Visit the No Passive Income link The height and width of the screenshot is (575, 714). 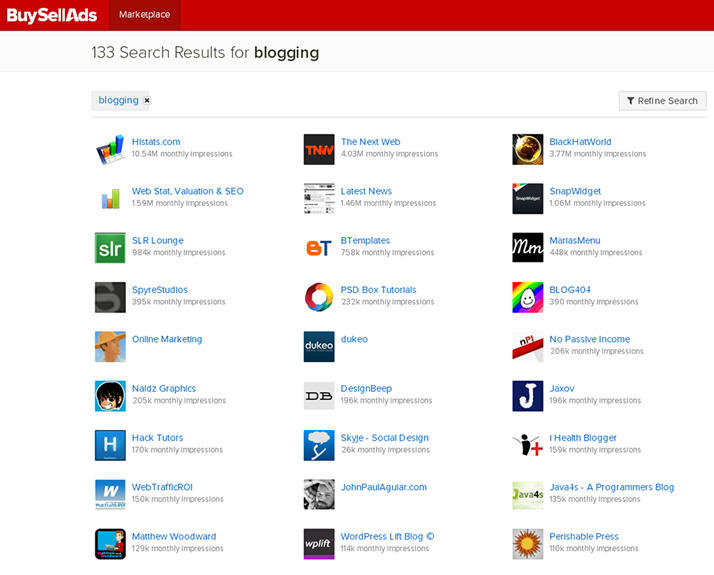click(x=589, y=339)
